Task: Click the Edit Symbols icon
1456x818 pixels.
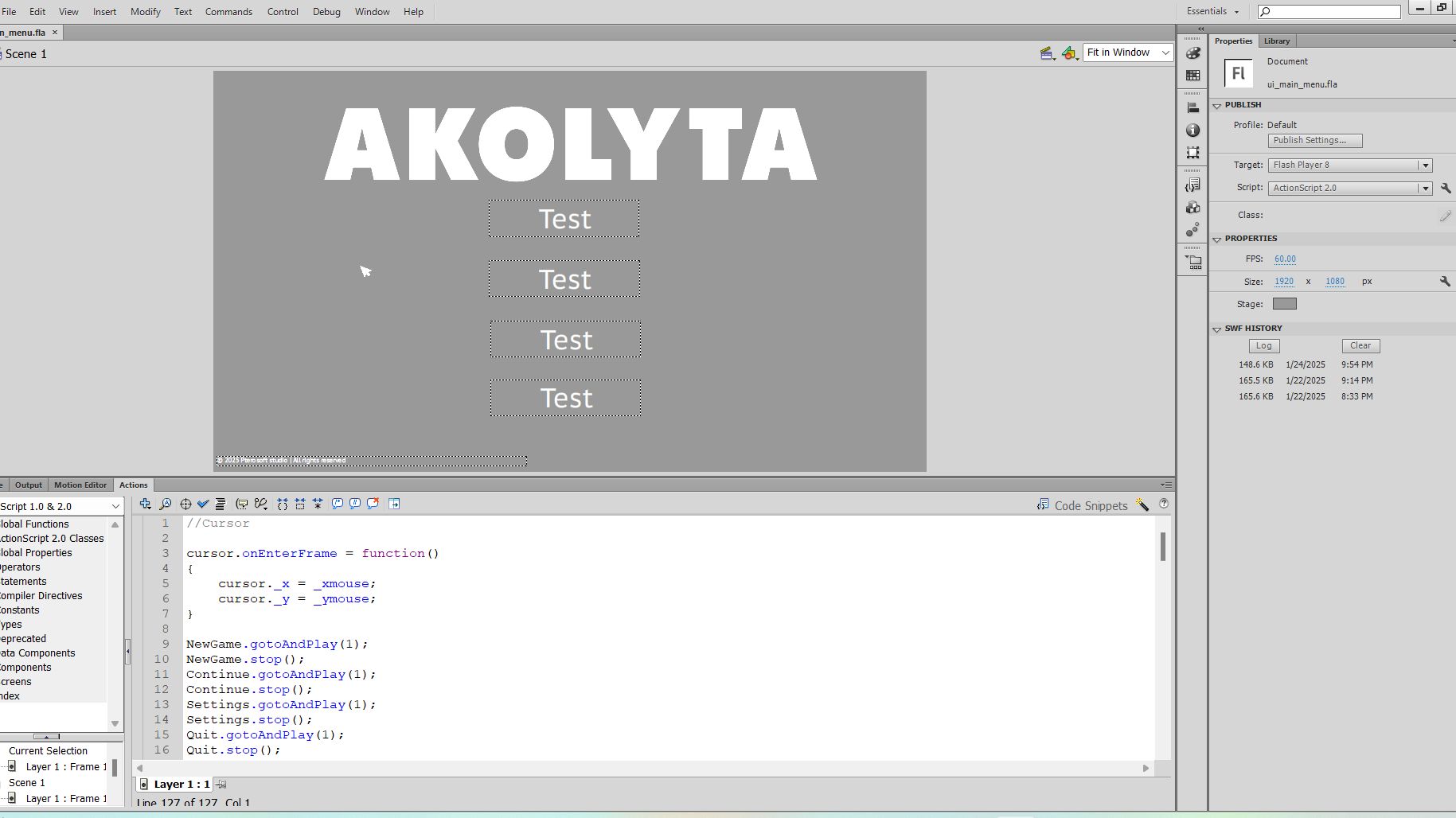Action: pos(1069,53)
